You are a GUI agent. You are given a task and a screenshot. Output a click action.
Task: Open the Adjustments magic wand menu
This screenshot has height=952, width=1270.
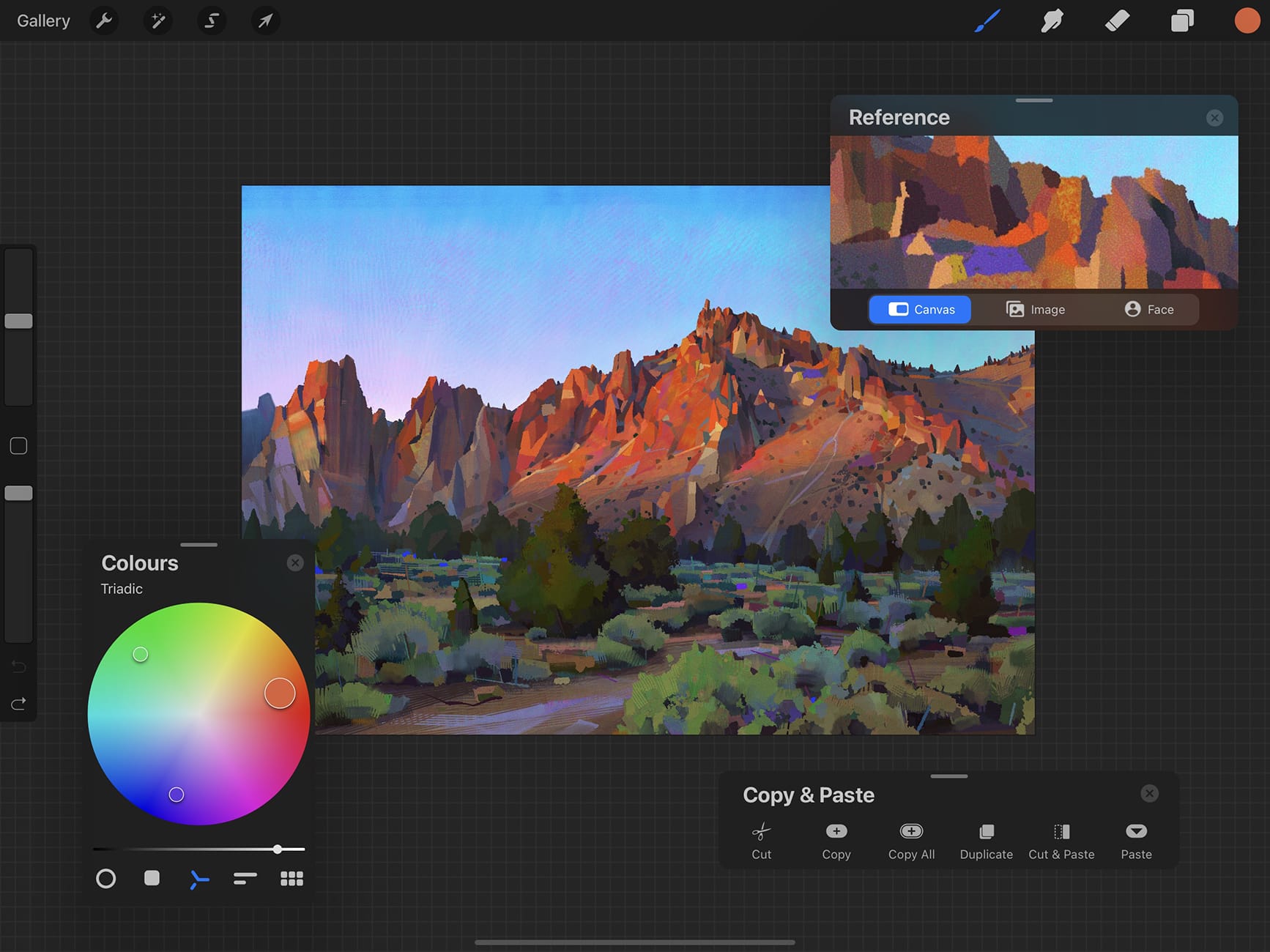pos(157,21)
